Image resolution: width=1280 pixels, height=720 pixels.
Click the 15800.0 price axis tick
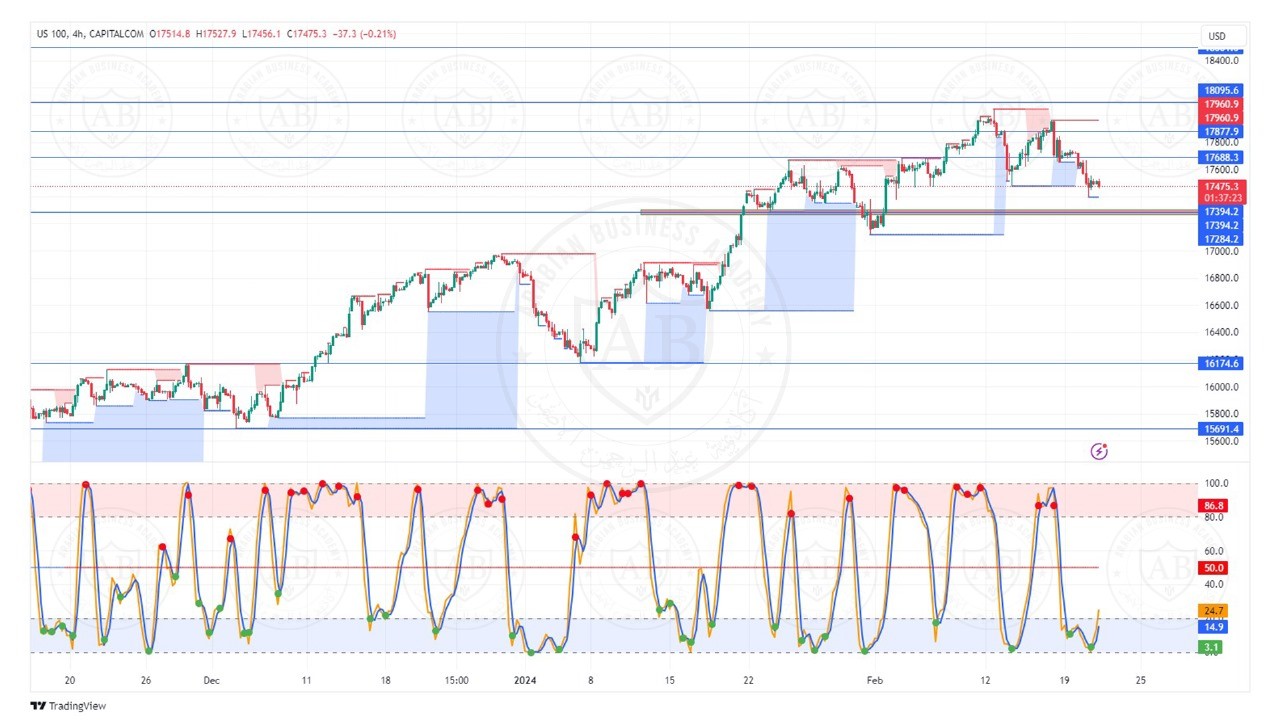pos(1222,413)
